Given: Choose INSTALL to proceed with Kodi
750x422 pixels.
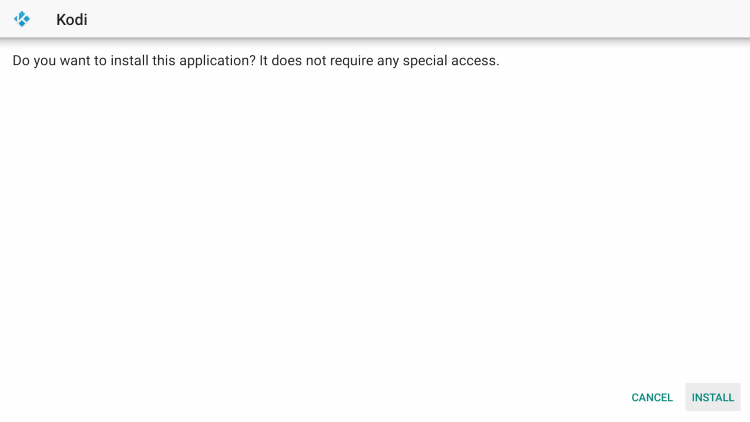Looking at the screenshot, I should 713,397.
